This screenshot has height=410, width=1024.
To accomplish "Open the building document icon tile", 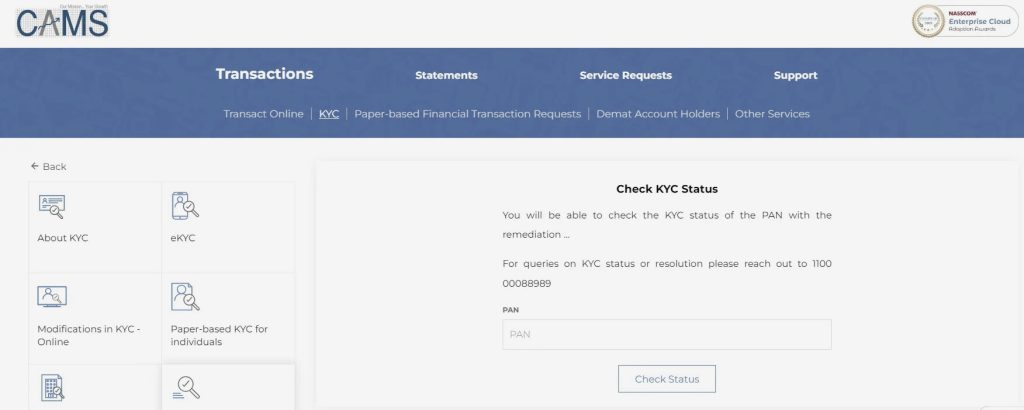I will (52, 387).
